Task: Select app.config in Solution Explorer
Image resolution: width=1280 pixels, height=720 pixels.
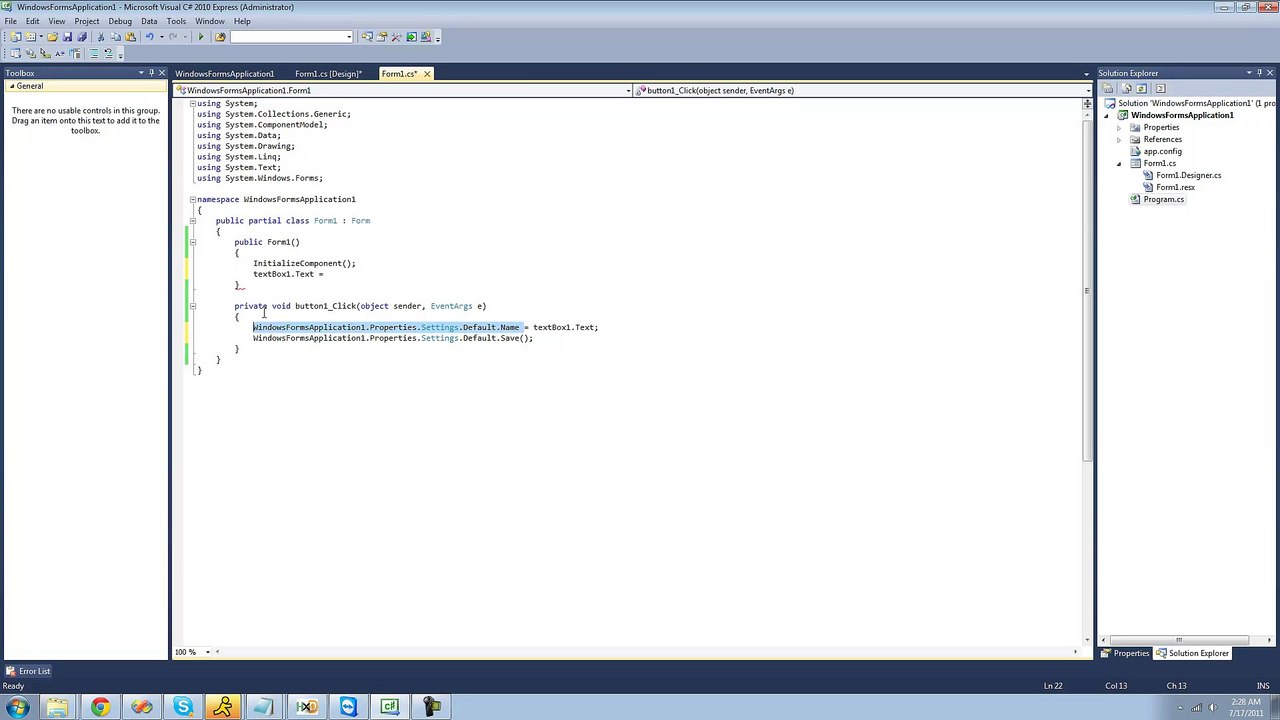Action: (1155, 152)
